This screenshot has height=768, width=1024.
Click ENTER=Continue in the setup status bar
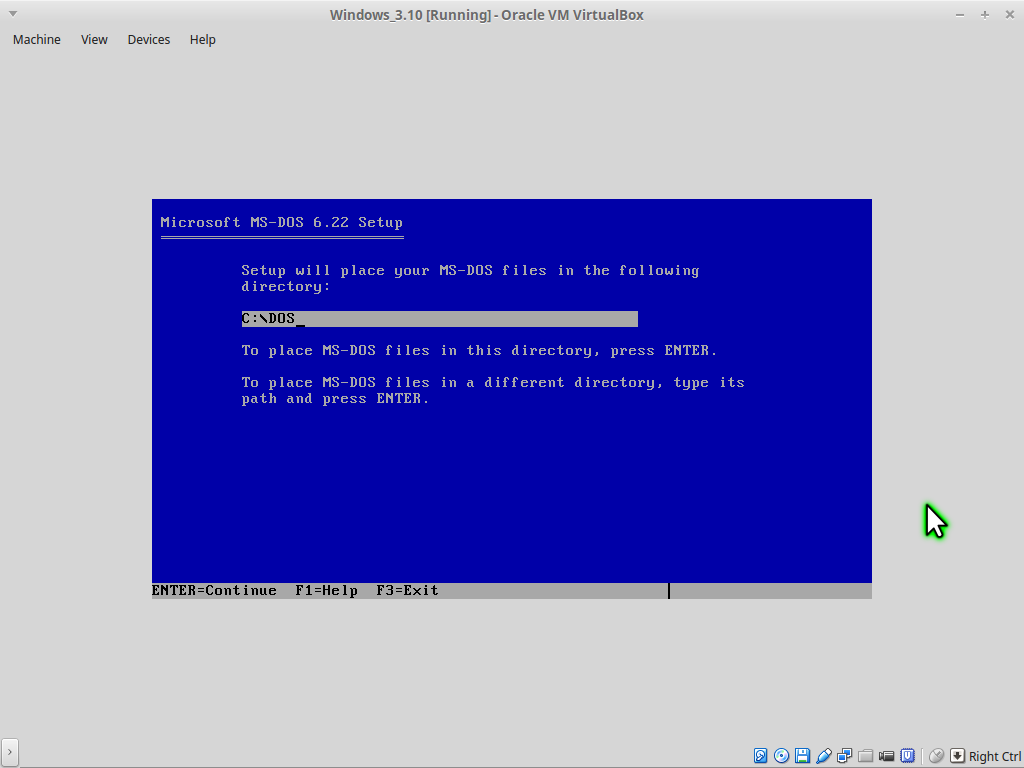214,591
